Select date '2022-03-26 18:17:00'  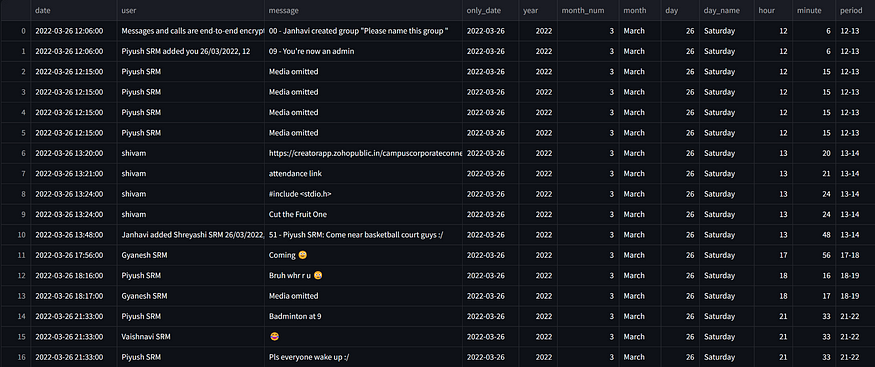(74, 296)
